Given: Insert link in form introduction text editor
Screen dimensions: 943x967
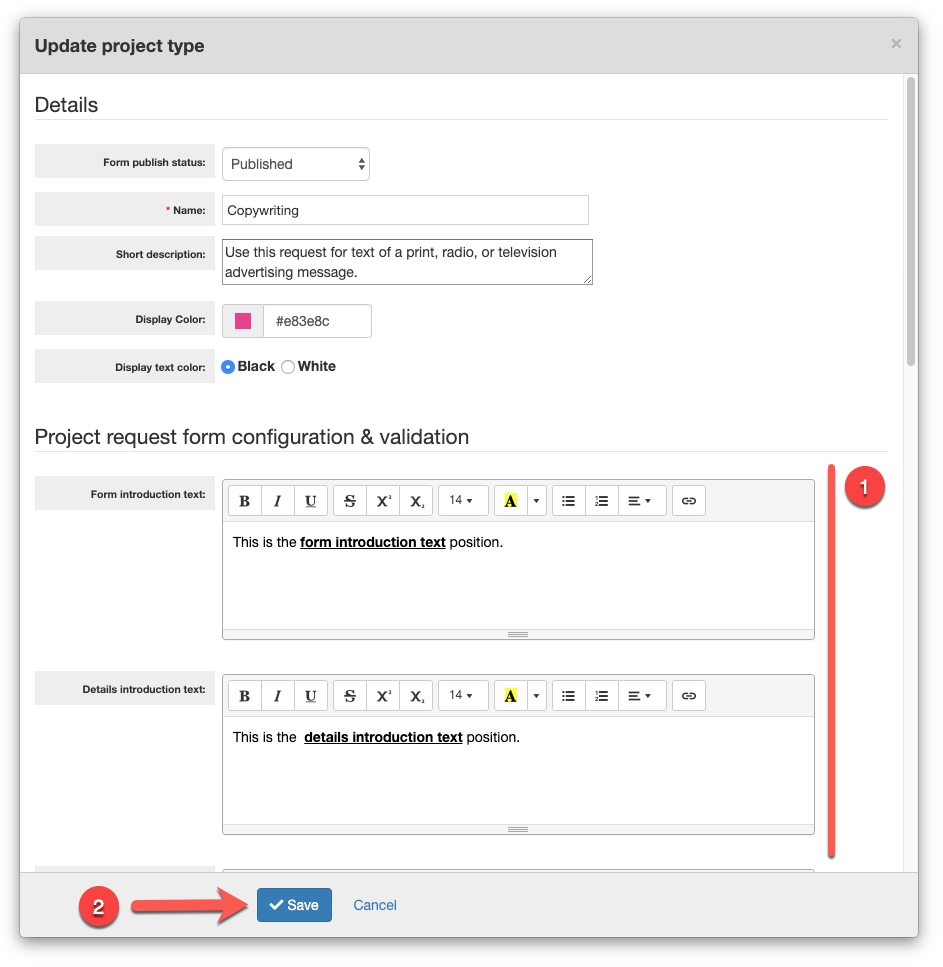Looking at the screenshot, I should pos(689,501).
